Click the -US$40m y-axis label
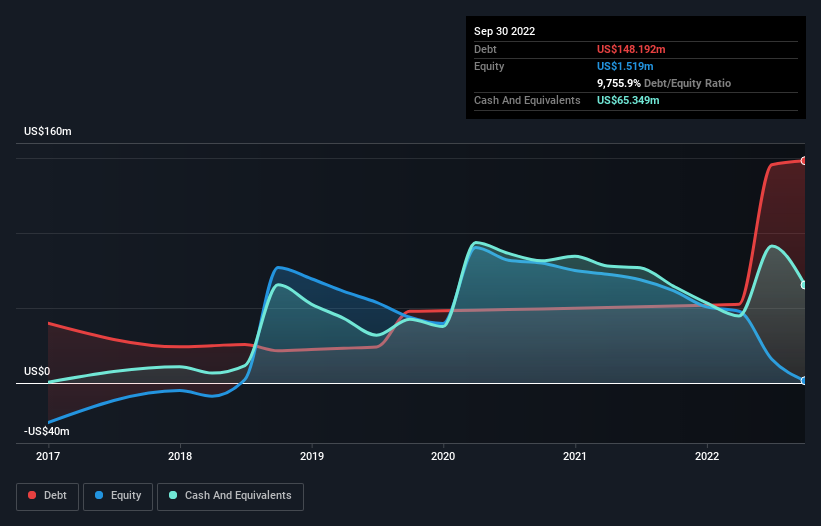The width and height of the screenshot is (821, 526). pos(47,431)
